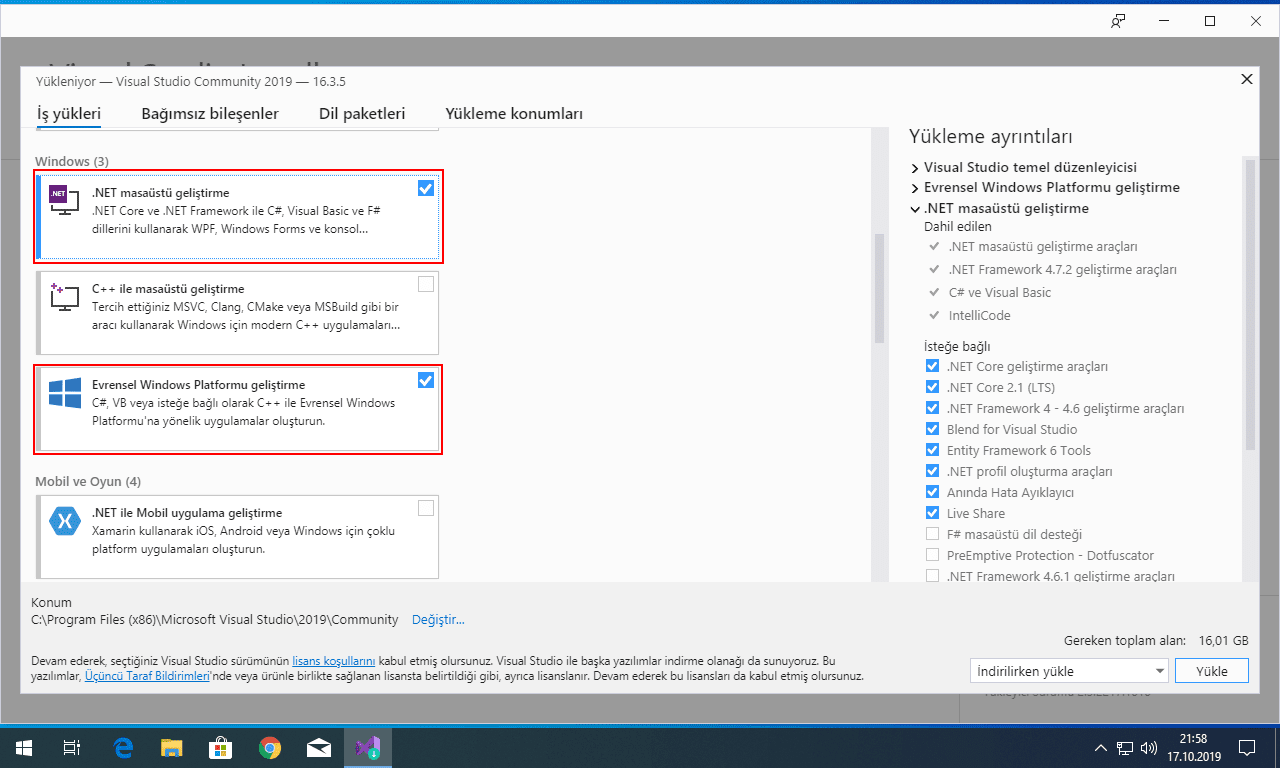Close the Visual Studio Community 2019 install dialog
The image size is (1280, 768).
click(1246, 79)
